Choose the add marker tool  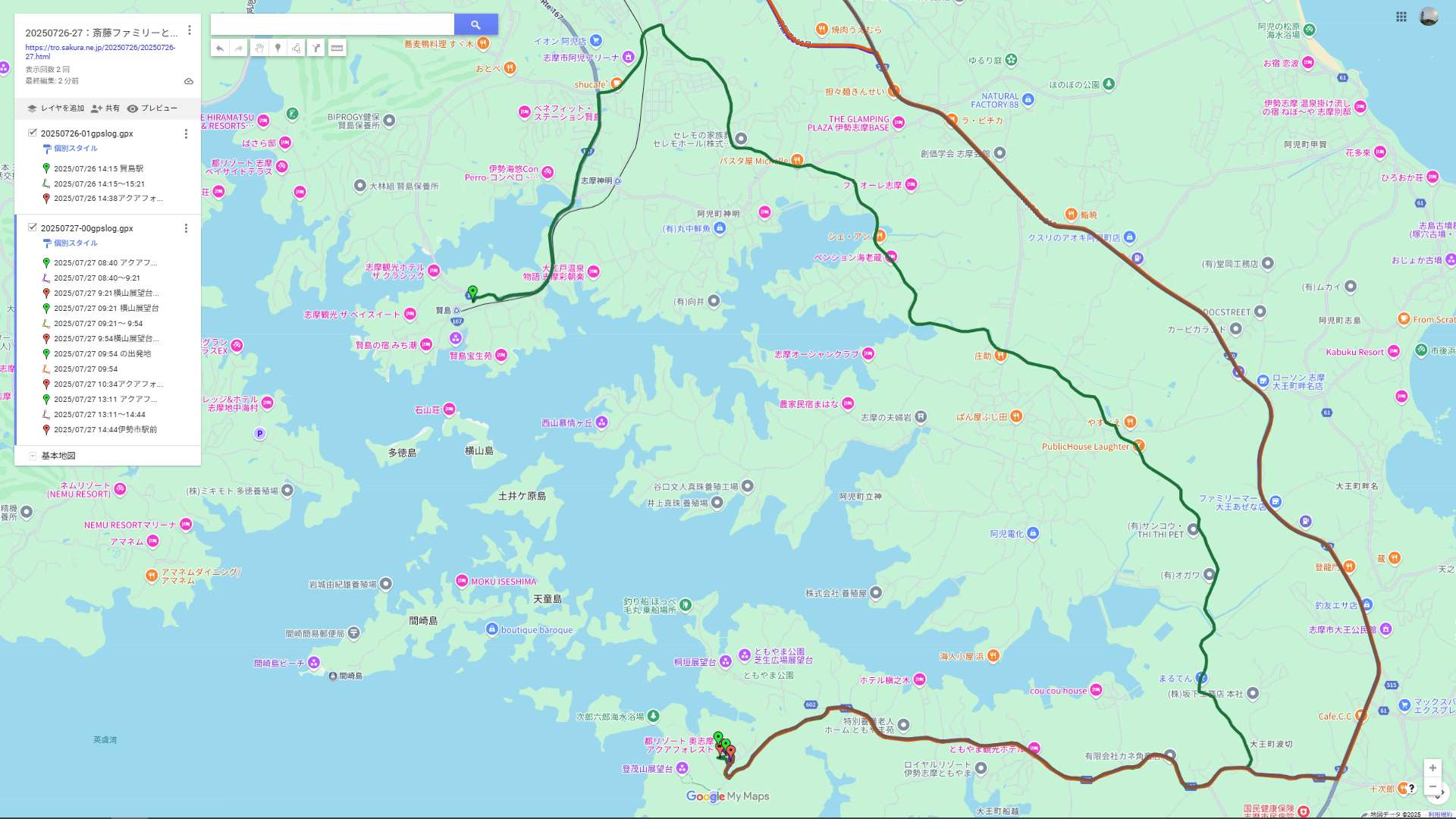coord(278,48)
